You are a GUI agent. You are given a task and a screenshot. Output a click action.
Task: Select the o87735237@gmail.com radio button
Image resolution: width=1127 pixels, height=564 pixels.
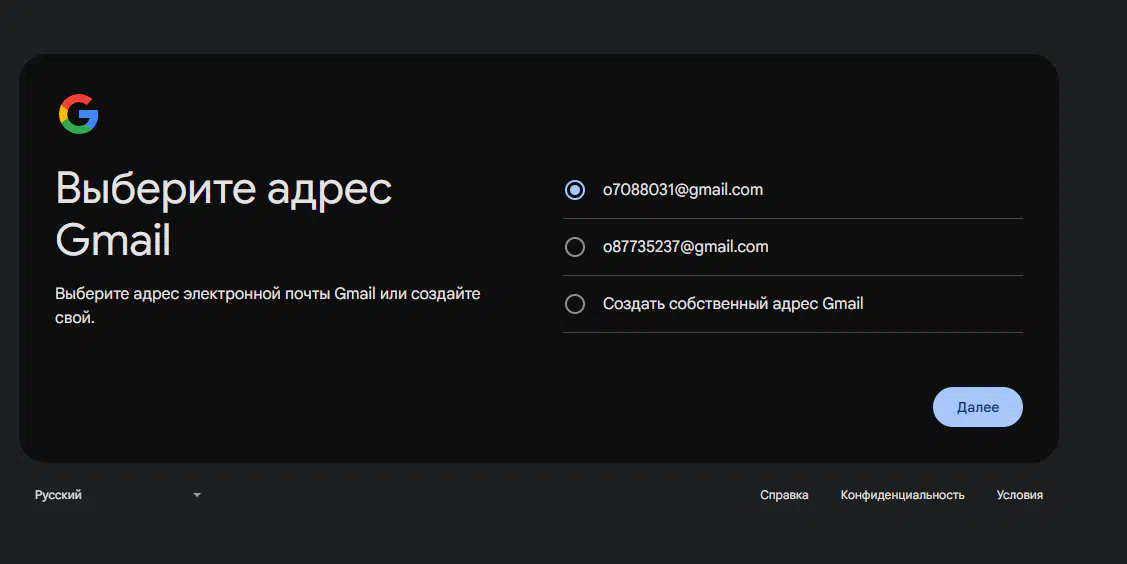(574, 246)
